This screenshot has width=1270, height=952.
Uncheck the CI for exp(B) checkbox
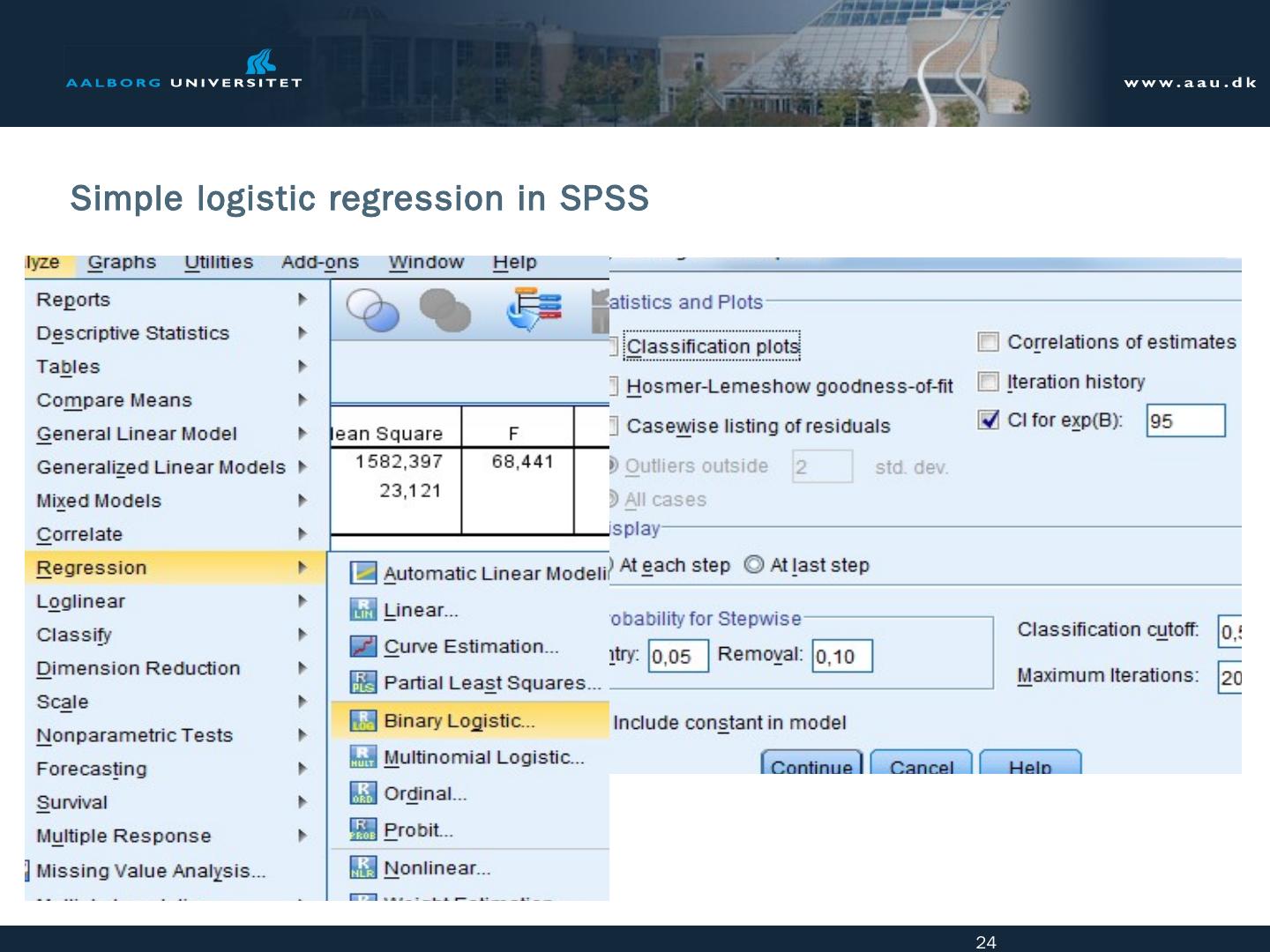988,420
